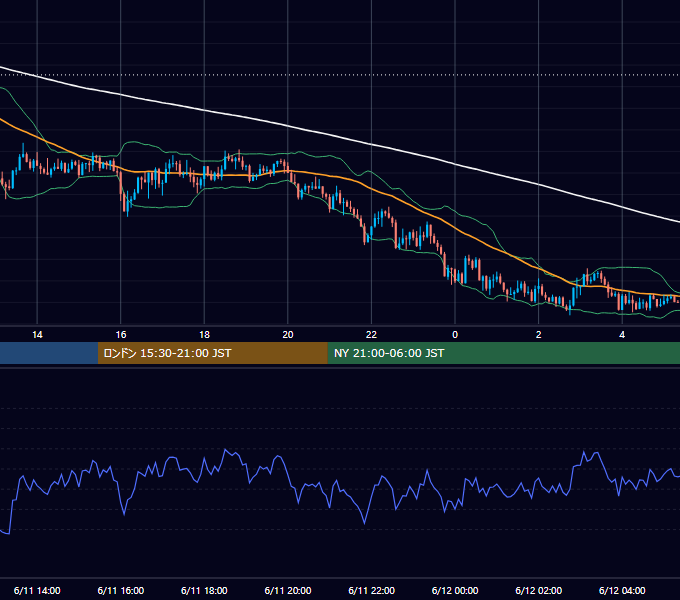Click the 6/12 04:00 date label
The width and height of the screenshot is (680, 600).
622,590
